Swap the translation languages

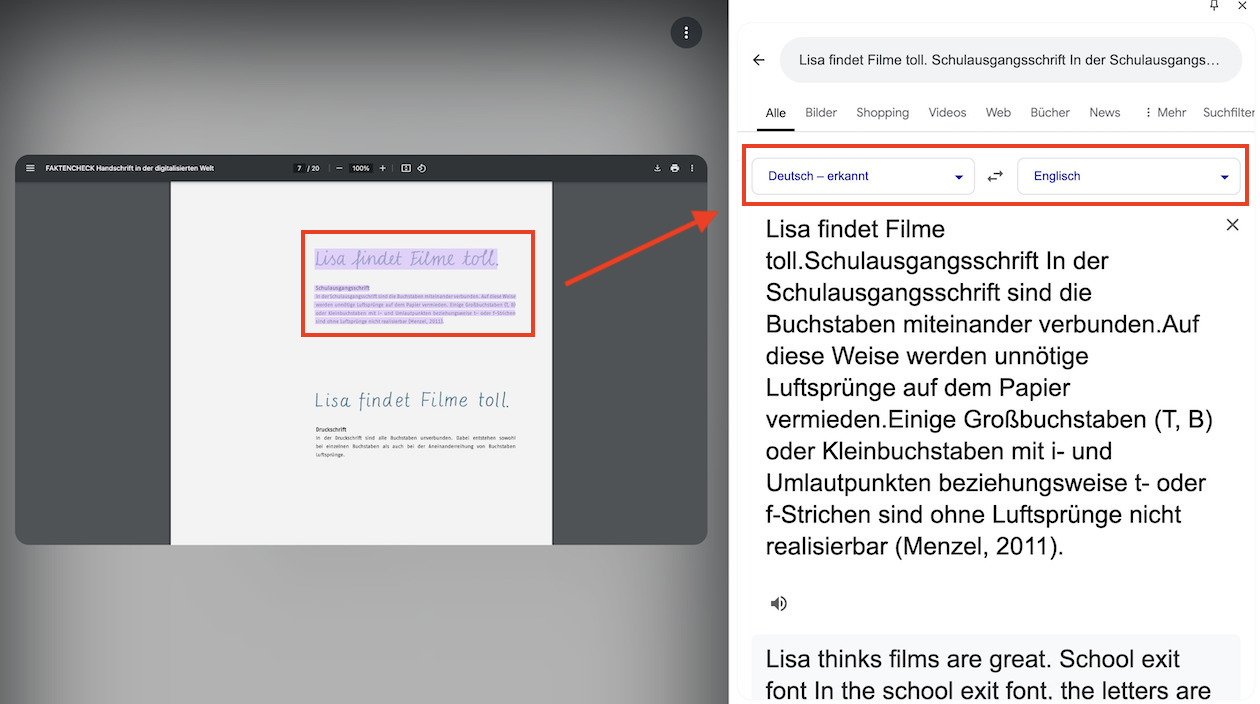coord(995,176)
